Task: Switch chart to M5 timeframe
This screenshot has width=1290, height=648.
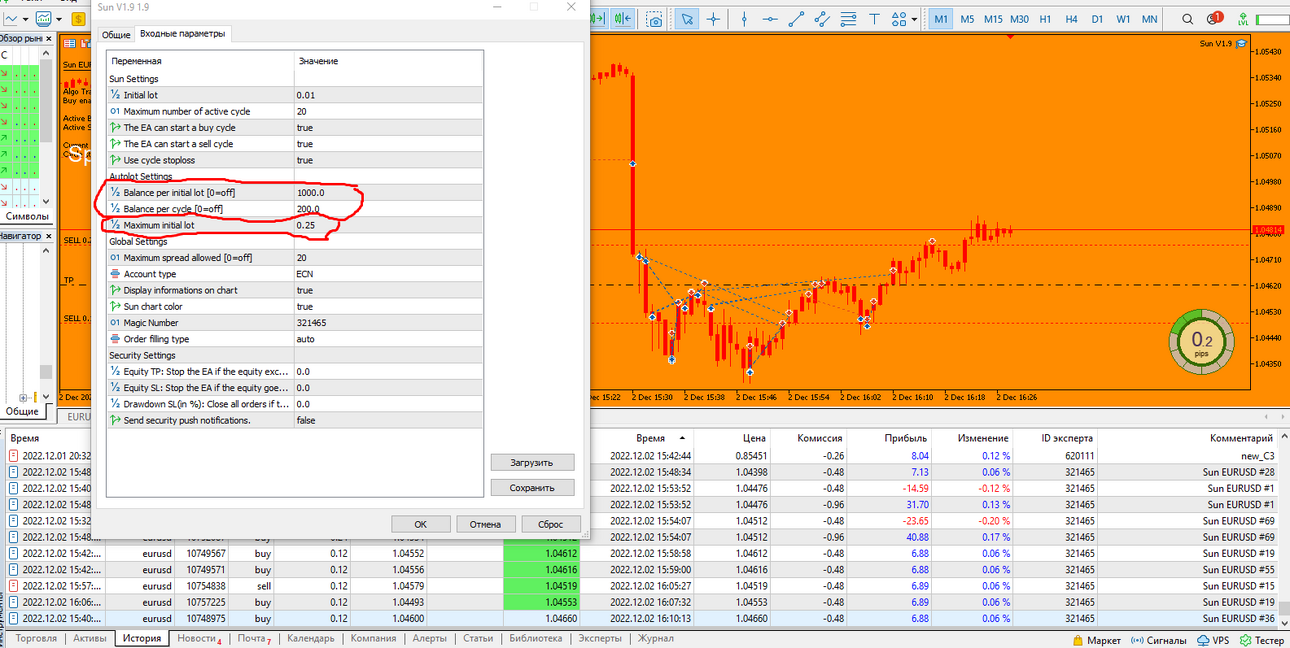Action: click(x=967, y=19)
